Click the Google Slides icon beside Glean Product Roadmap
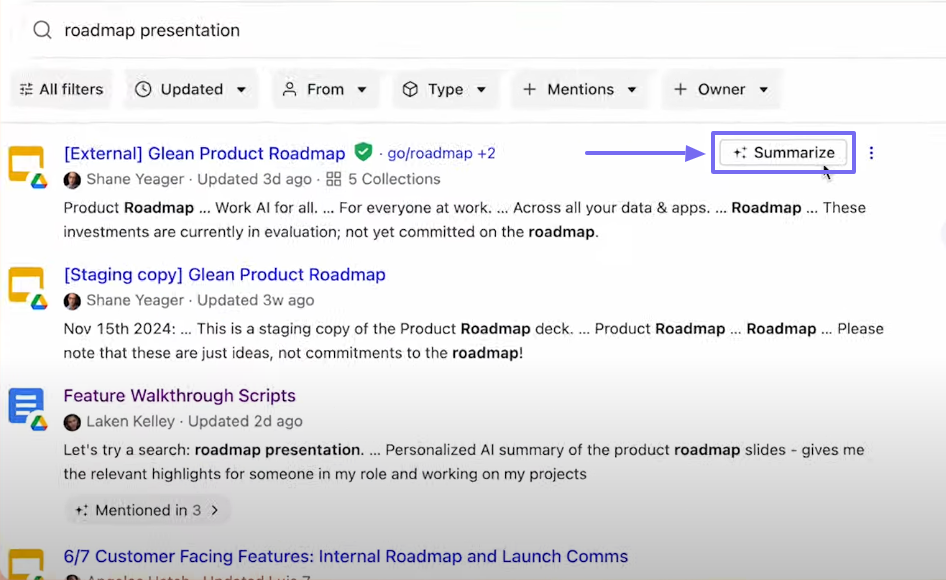The width and height of the screenshot is (946, 580). [x=27, y=160]
